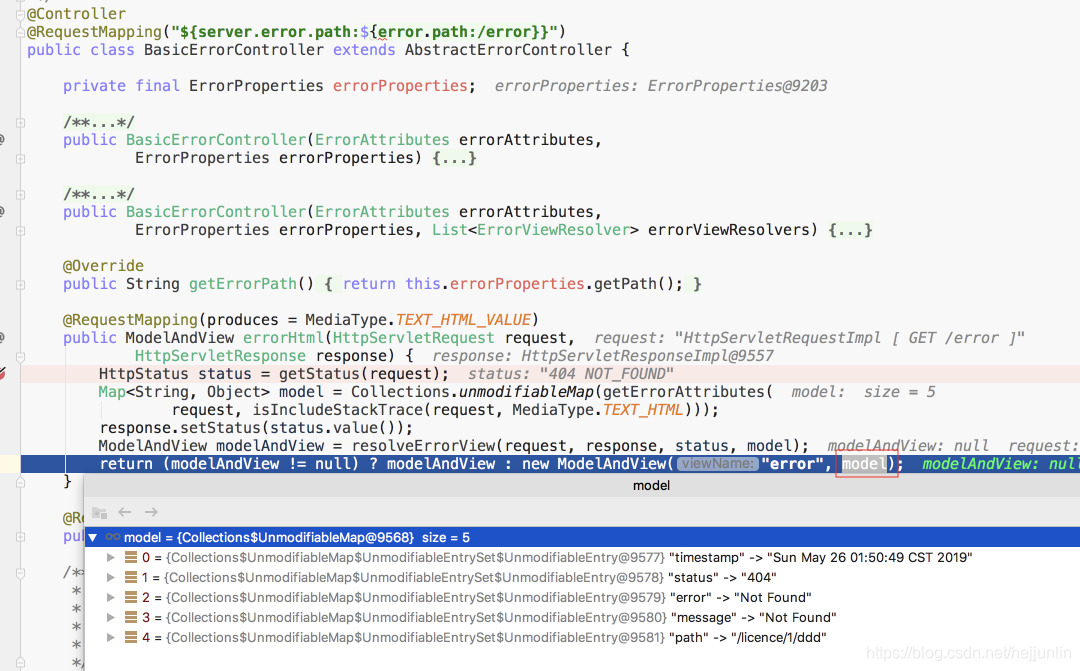Click the entry icon of row 0 timestamp
1080x671 pixels.
[131, 557]
